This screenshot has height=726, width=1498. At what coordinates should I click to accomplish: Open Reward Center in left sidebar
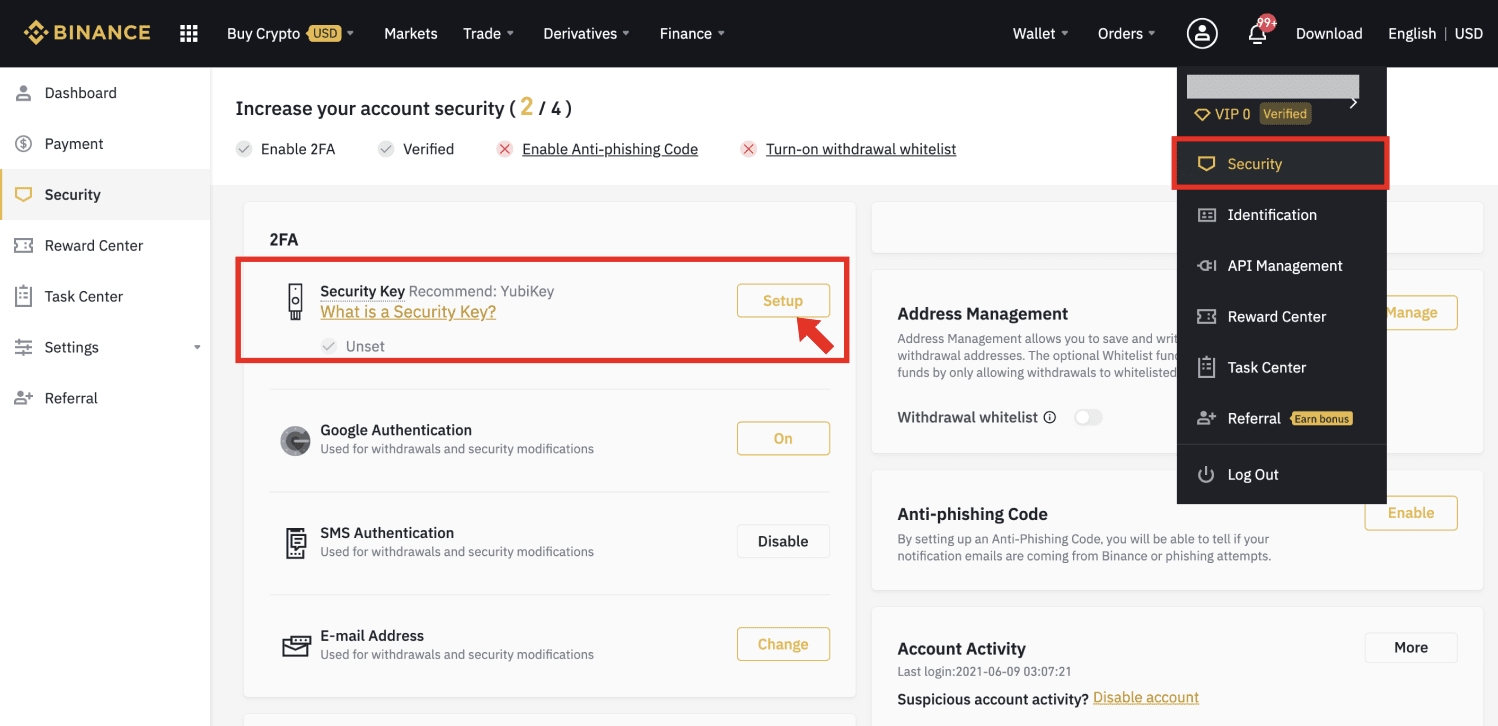click(93, 246)
